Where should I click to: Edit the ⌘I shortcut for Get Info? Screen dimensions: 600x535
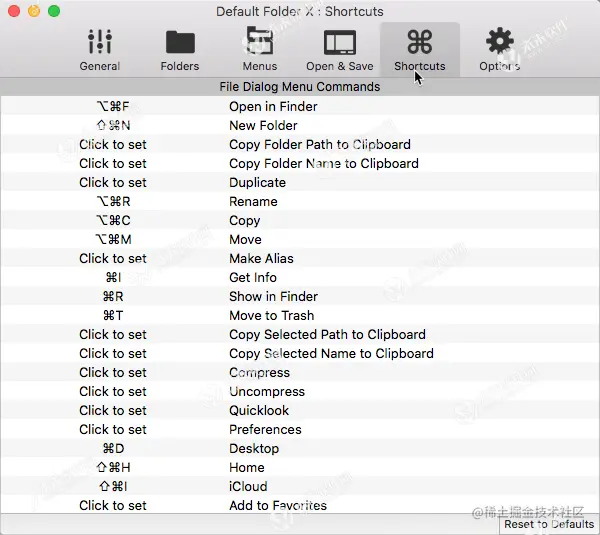[113, 277]
